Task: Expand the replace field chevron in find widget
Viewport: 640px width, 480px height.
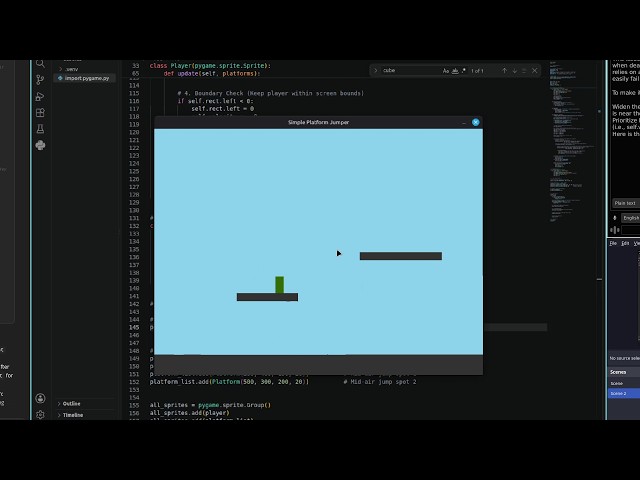Action: pos(376,71)
